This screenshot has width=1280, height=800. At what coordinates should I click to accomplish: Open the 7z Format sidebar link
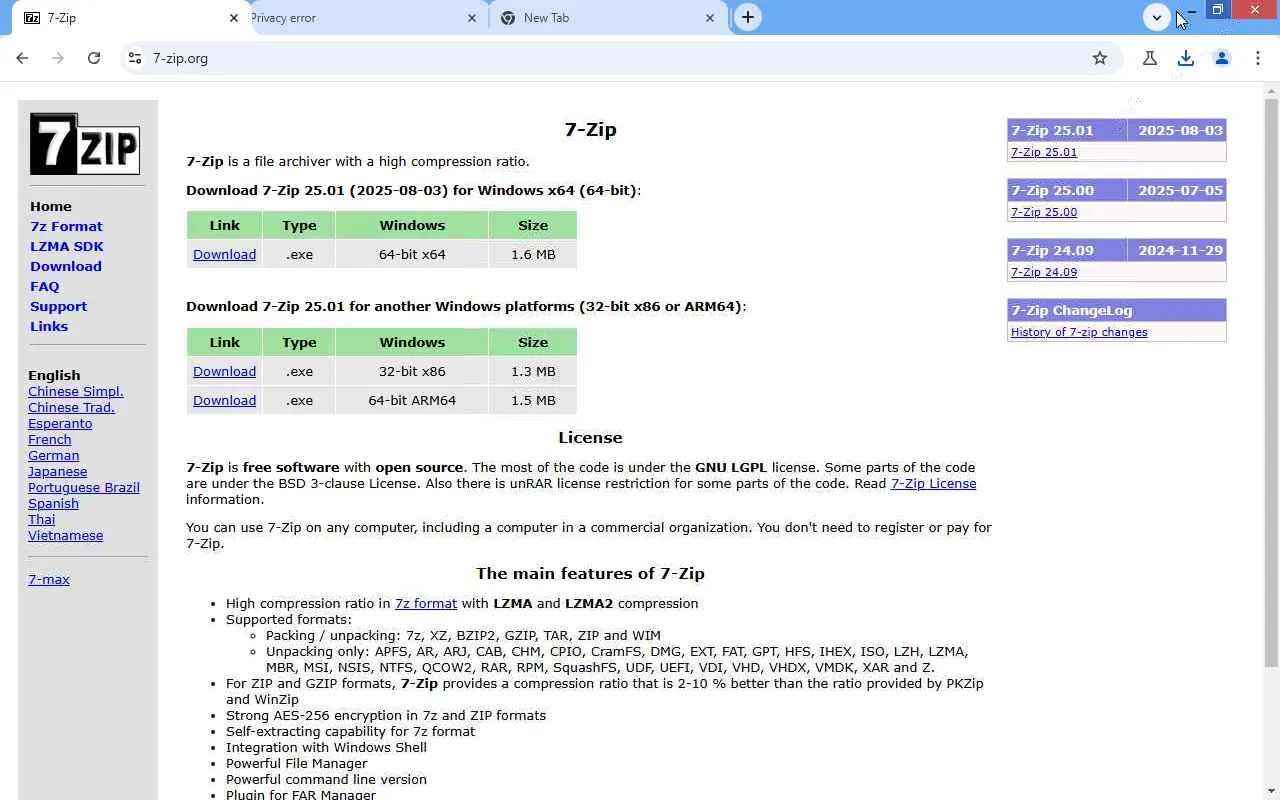(x=66, y=226)
